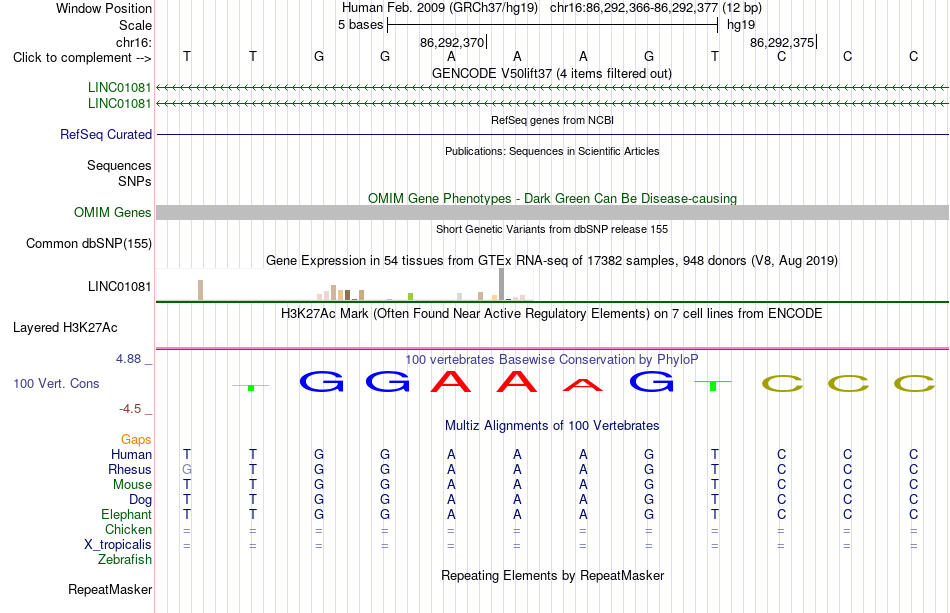
Task: Click 'Short Genetic Variants from dbSNP' title
Action: [552, 229]
